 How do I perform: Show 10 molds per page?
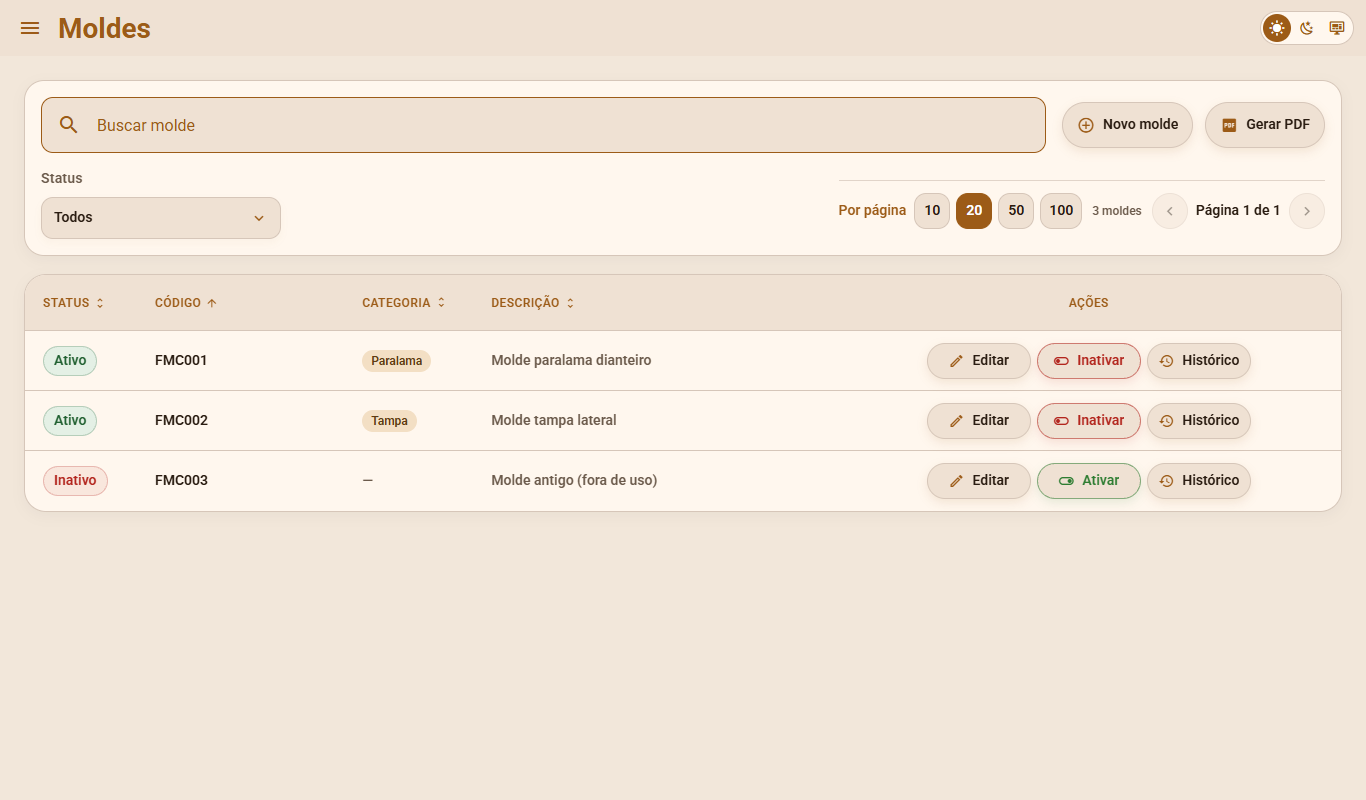click(x=932, y=211)
